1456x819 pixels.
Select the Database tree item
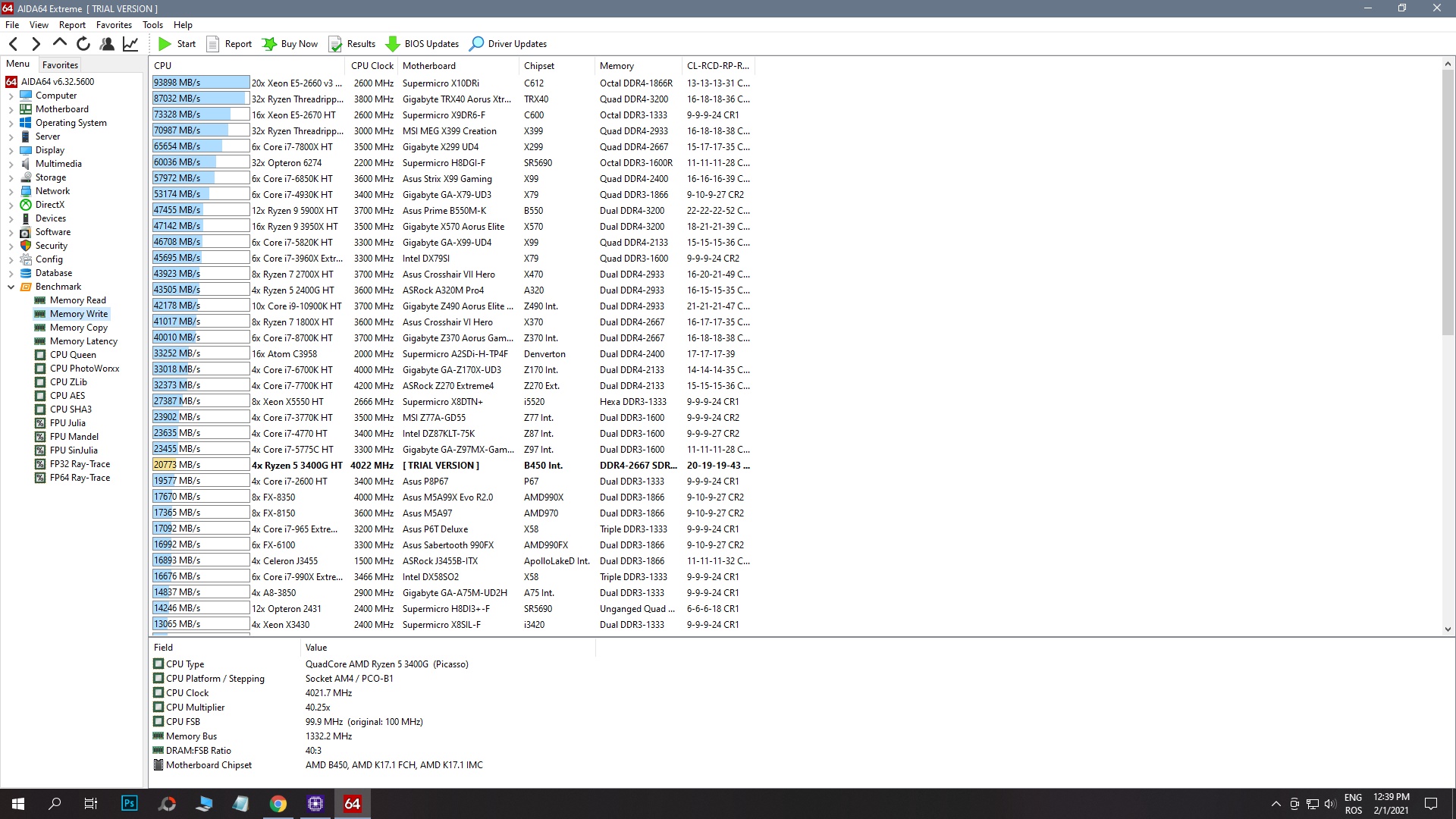[x=54, y=273]
